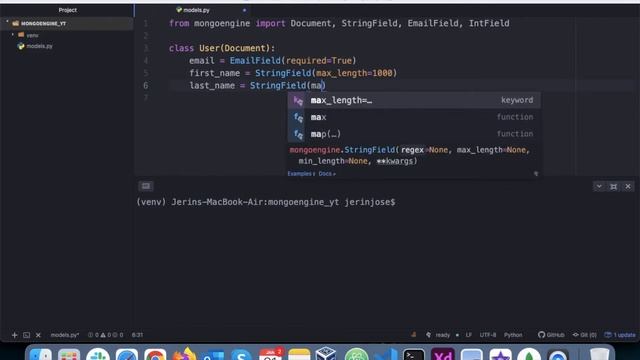The height and width of the screenshot is (360, 640).
Task: Click the class User(Document): line
Action: point(222,48)
